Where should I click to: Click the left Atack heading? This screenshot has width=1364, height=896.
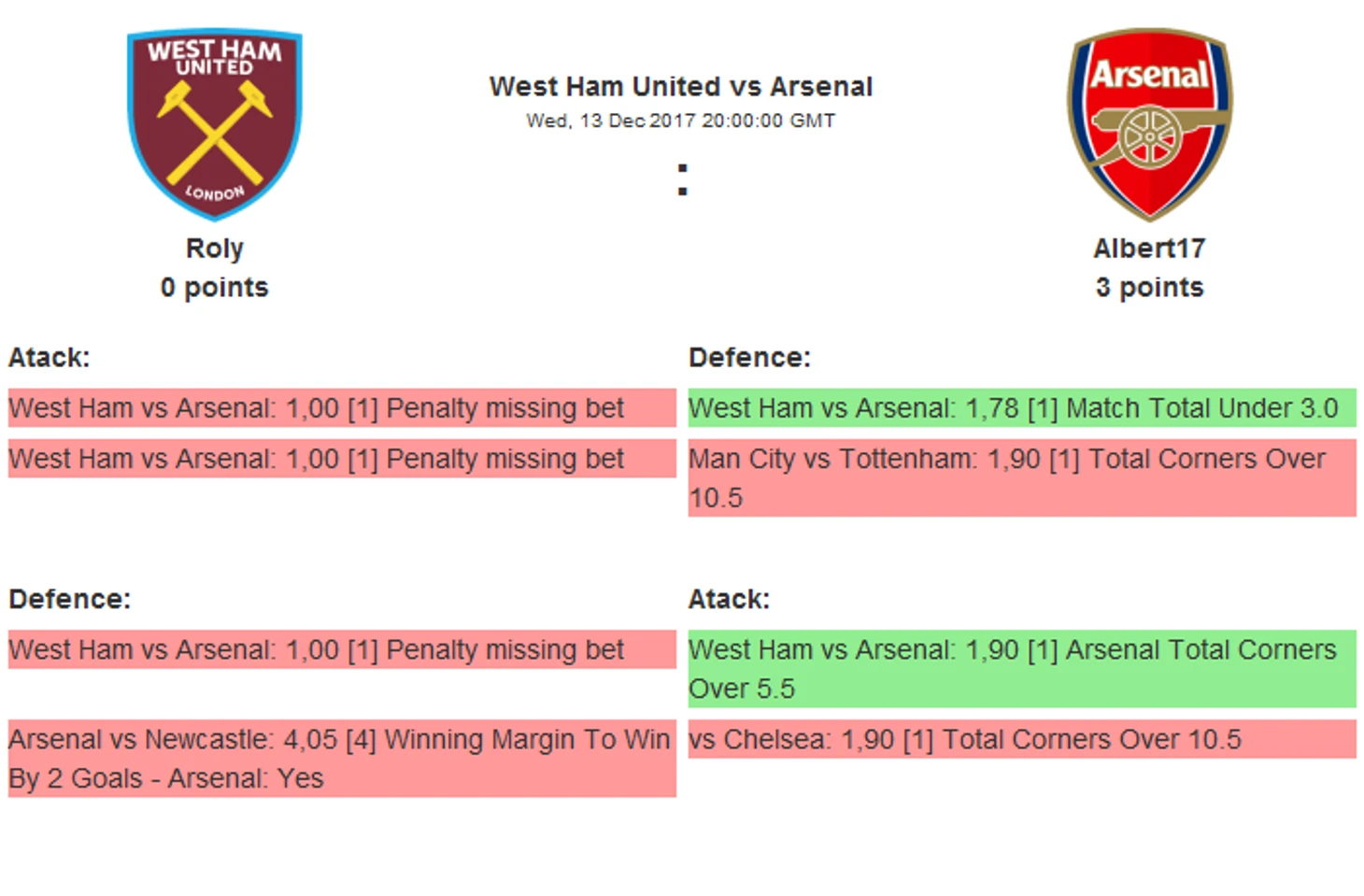point(49,358)
